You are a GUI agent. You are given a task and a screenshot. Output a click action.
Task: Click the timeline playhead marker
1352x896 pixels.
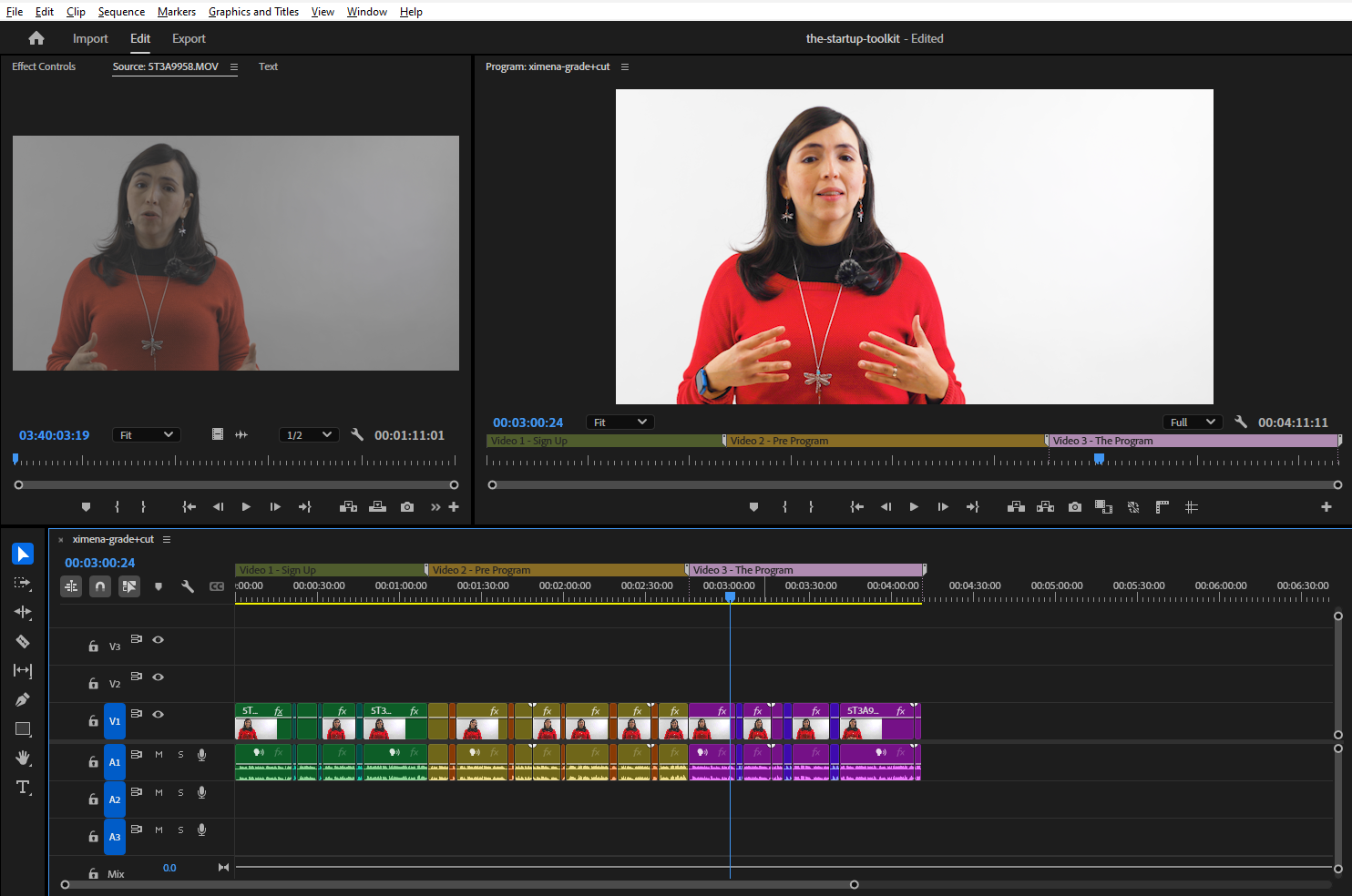[730, 596]
